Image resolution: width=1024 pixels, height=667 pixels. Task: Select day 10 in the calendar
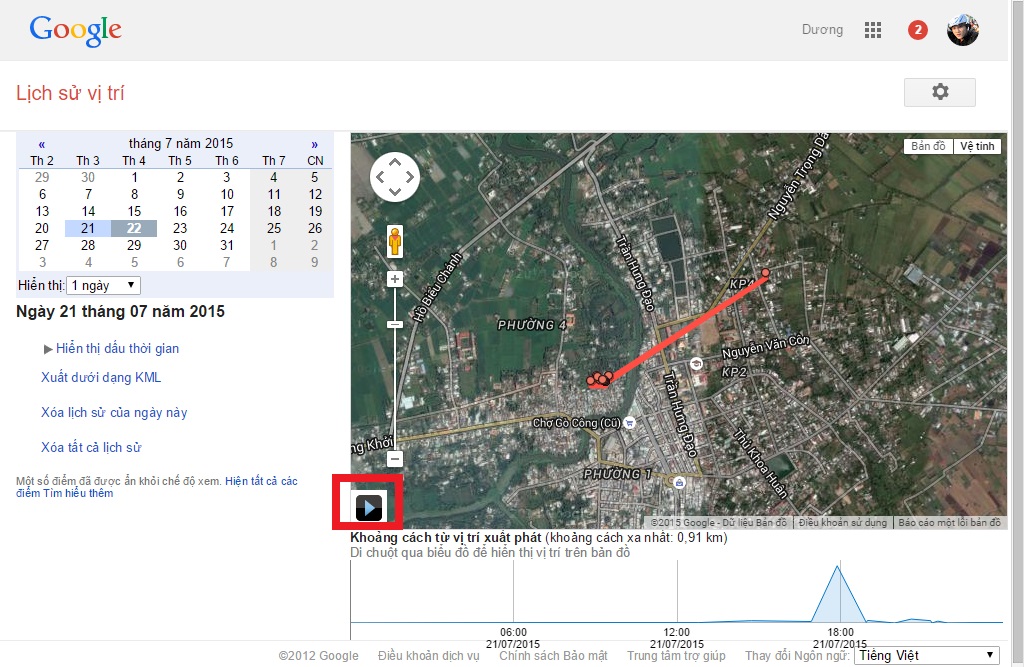(x=227, y=194)
